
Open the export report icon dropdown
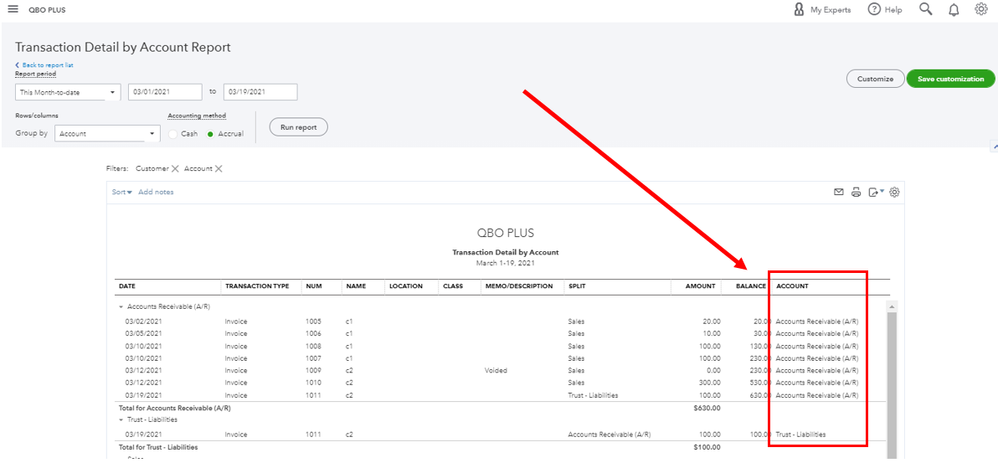click(876, 192)
